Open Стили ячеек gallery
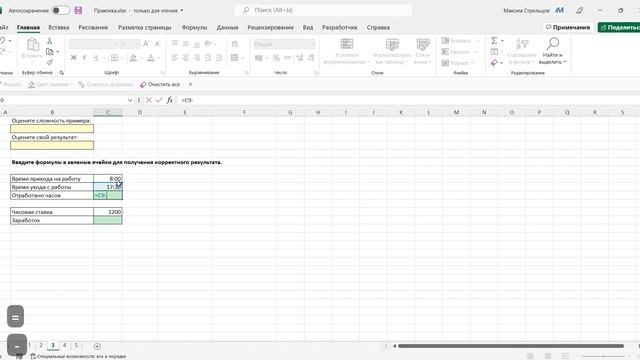This screenshot has width=640, height=360. 423,51
